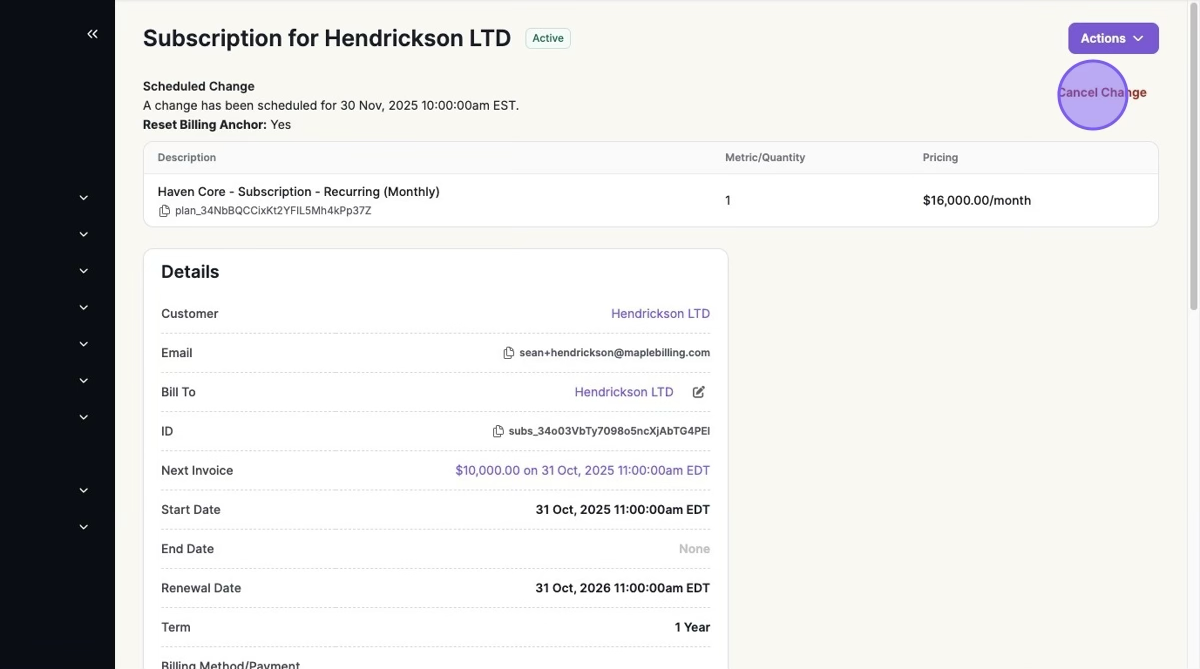This screenshot has height=669, width=1200.
Task: Click the edit icon next to Bill To
Action: click(x=699, y=392)
